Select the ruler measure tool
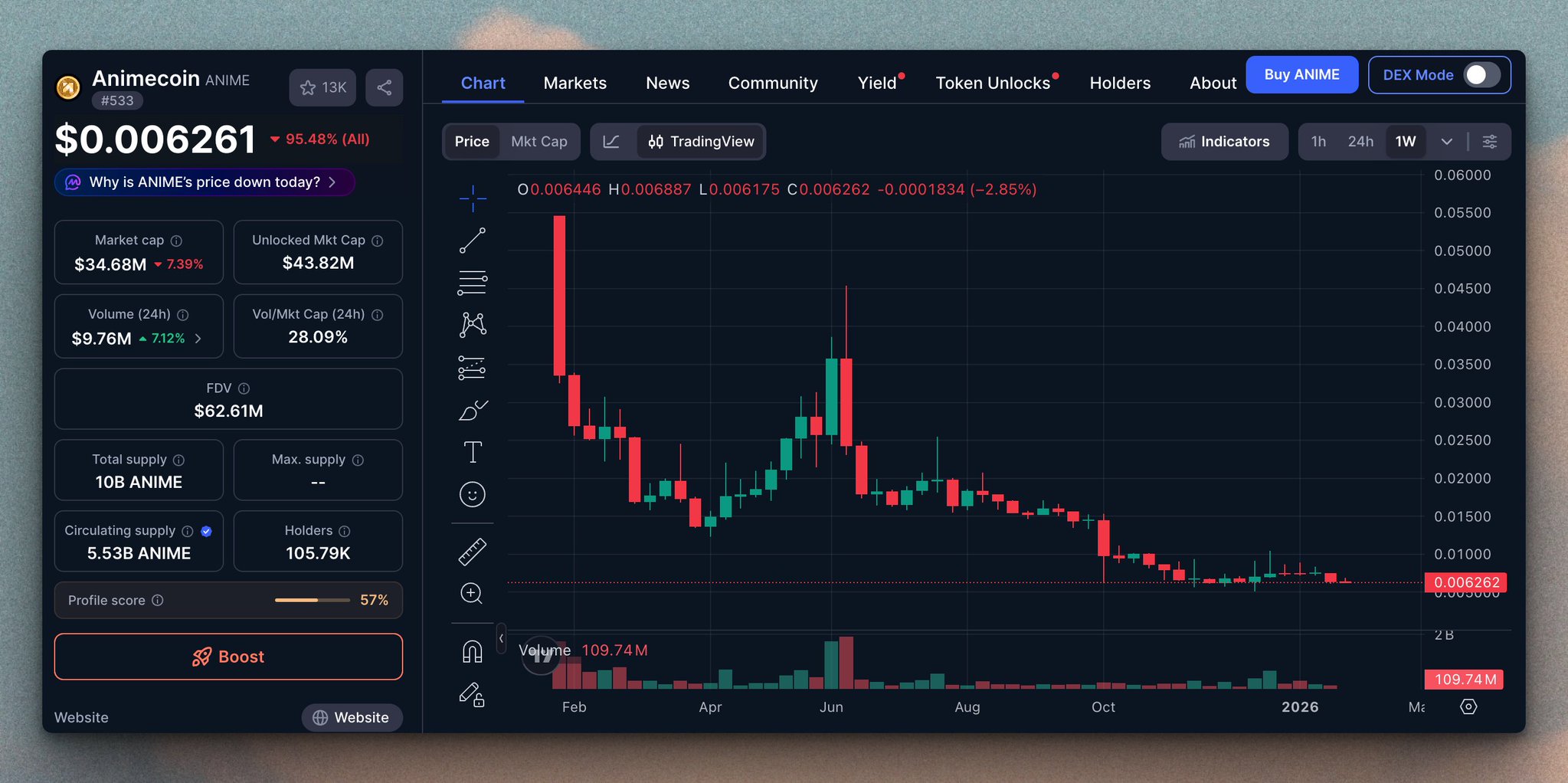 point(473,552)
